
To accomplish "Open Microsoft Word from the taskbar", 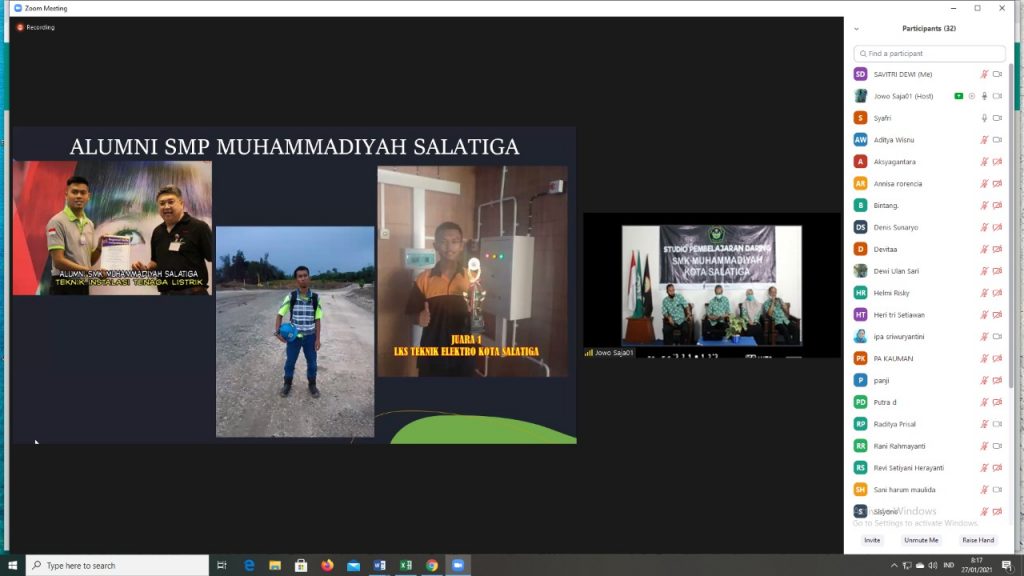I will coord(379,566).
